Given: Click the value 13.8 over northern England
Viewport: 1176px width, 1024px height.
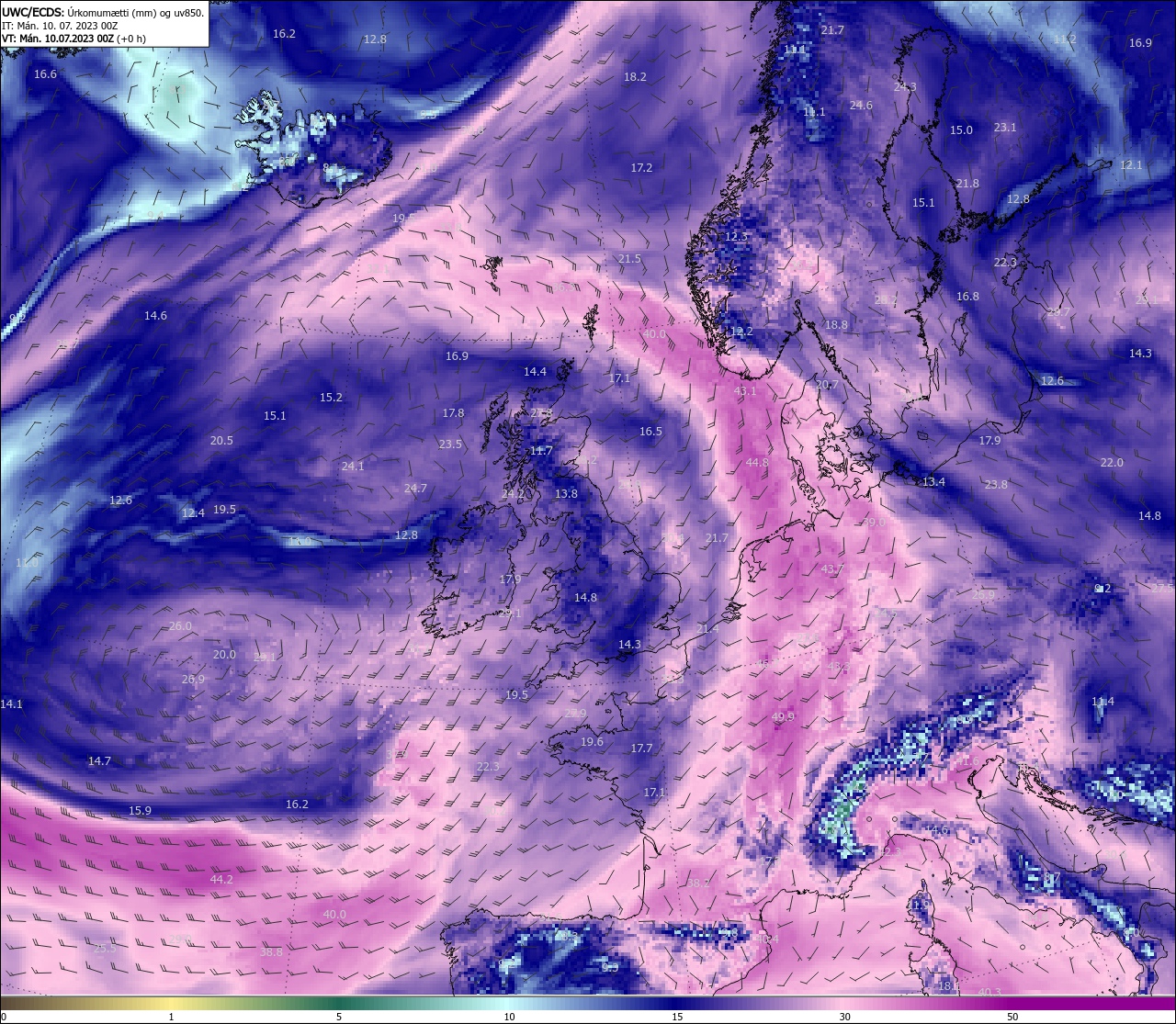Looking at the screenshot, I should [x=566, y=494].
